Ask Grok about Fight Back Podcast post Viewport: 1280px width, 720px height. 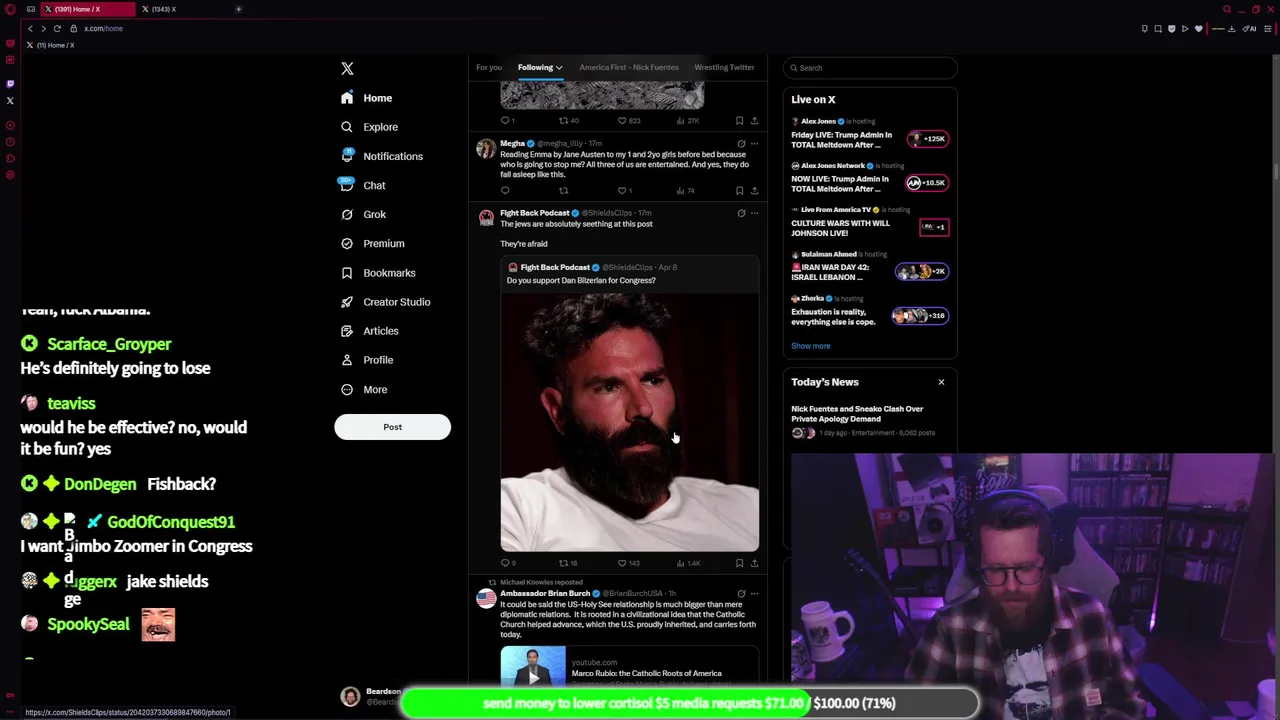[x=741, y=213]
